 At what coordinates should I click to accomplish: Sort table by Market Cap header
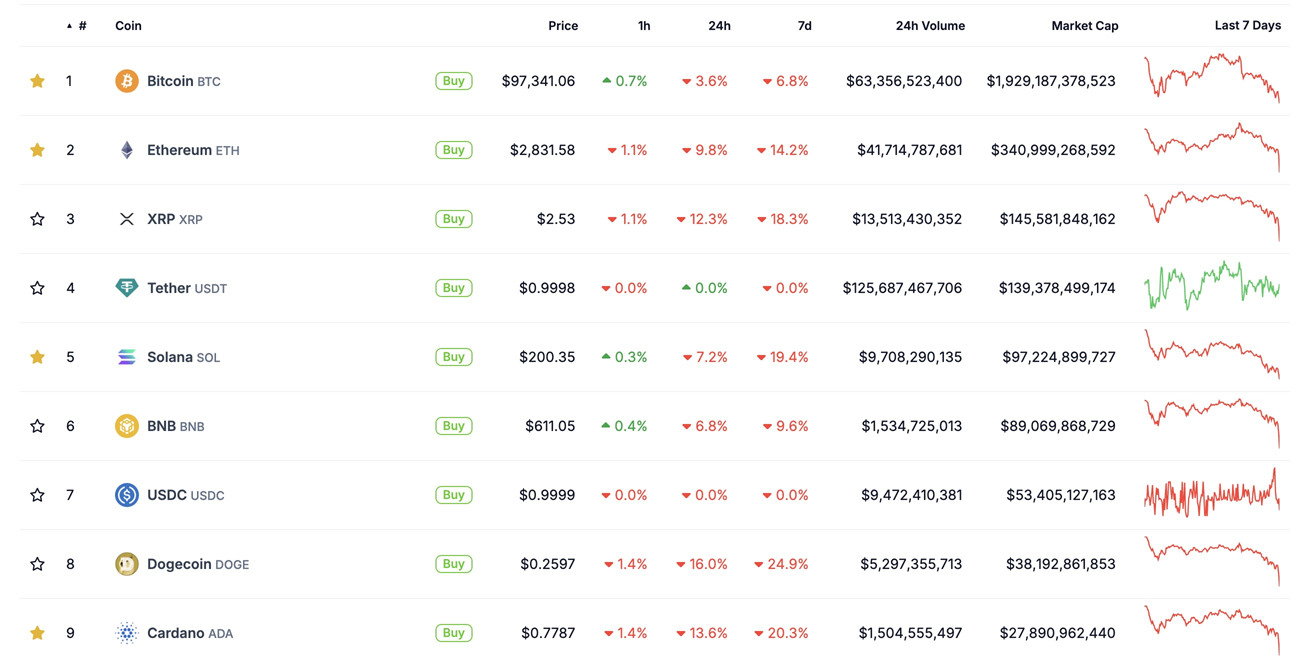pyautogui.click(x=1084, y=26)
